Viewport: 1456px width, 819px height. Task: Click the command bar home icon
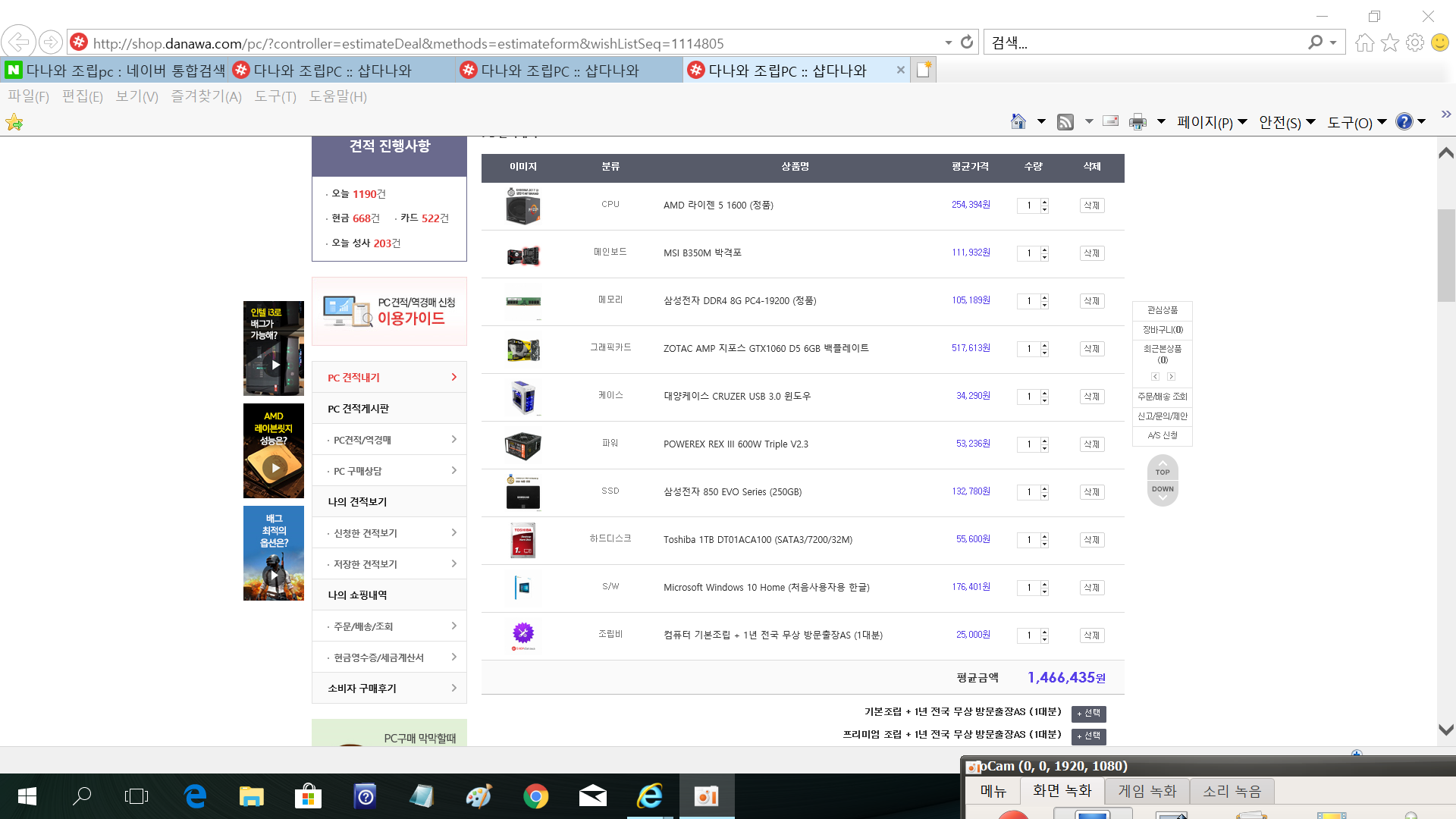pos(1018,121)
